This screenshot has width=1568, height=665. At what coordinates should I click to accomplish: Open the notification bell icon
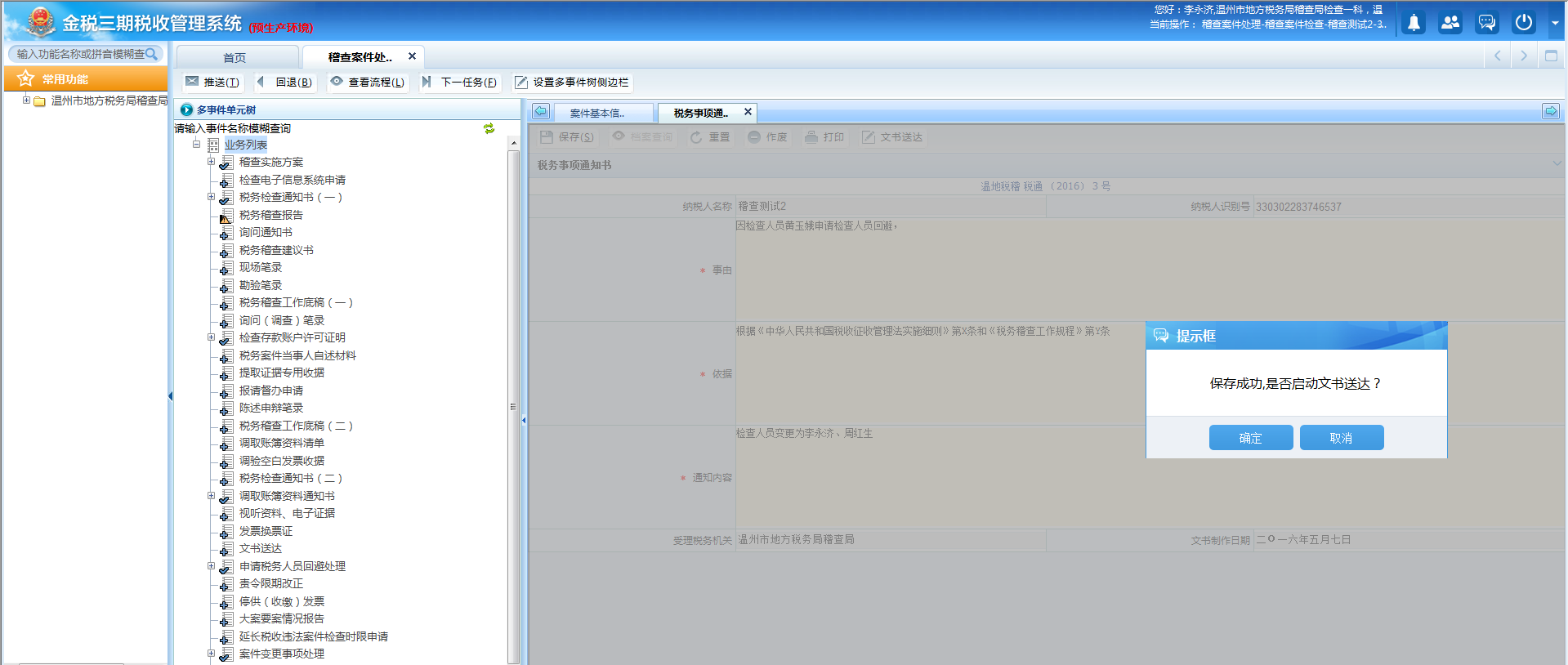1414,23
